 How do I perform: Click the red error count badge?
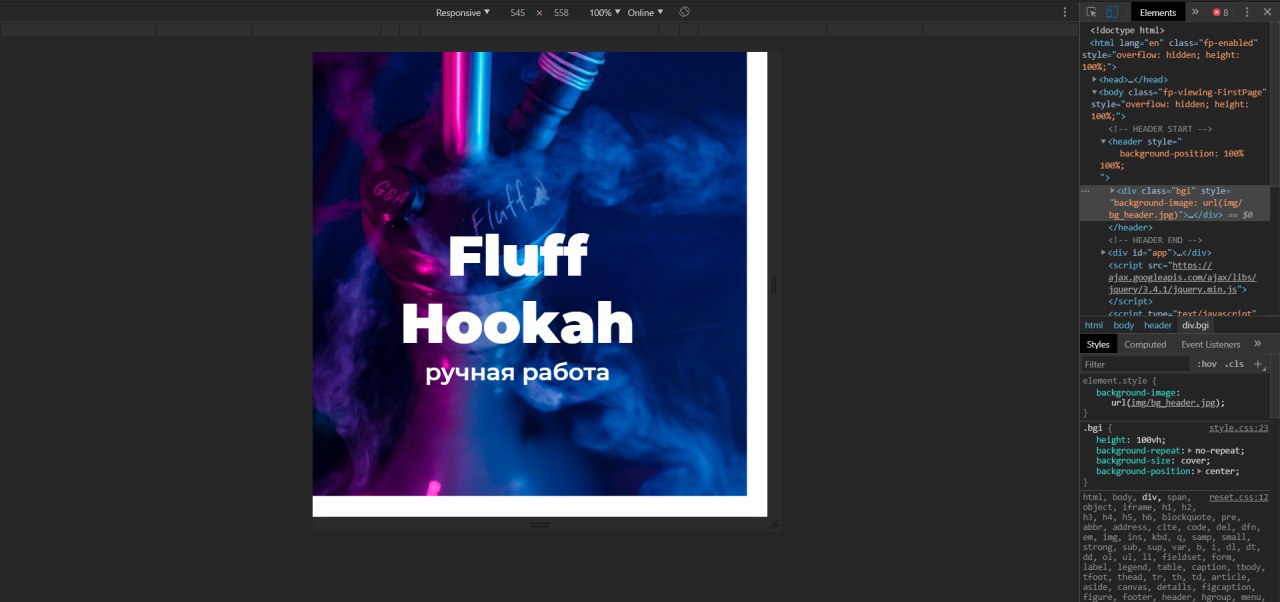click(x=1220, y=12)
